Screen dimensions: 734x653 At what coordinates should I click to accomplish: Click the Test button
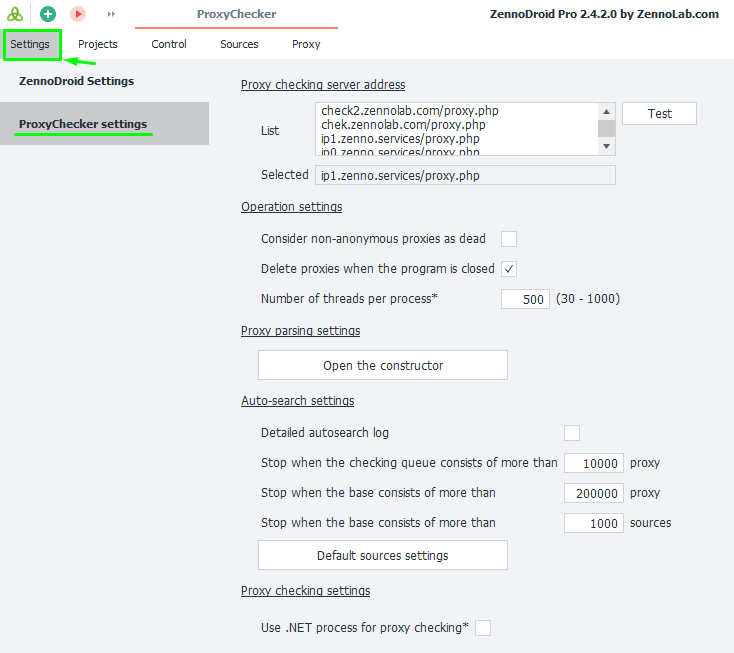pos(659,113)
